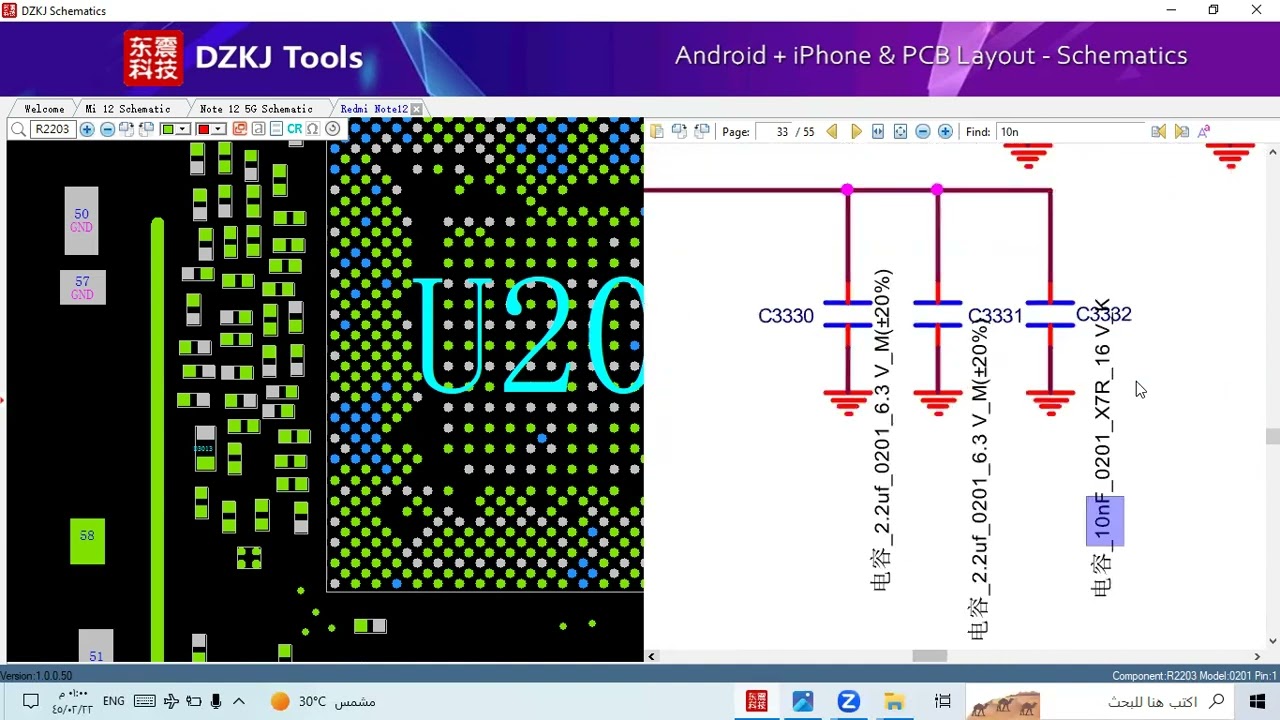
Task: Click the rotate page icon in schematic toolbar
Action: (679, 131)
